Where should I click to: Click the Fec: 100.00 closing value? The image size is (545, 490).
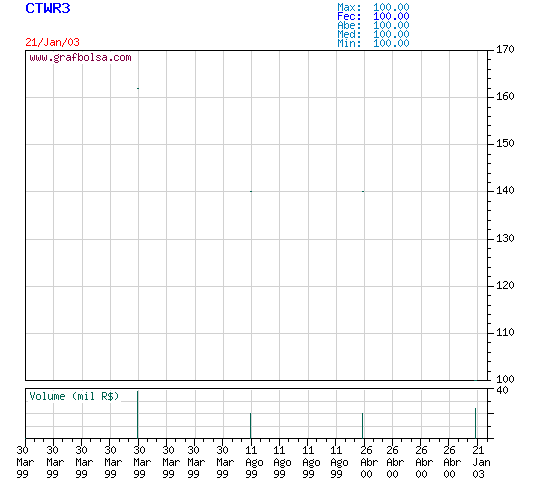pos(373,16)
